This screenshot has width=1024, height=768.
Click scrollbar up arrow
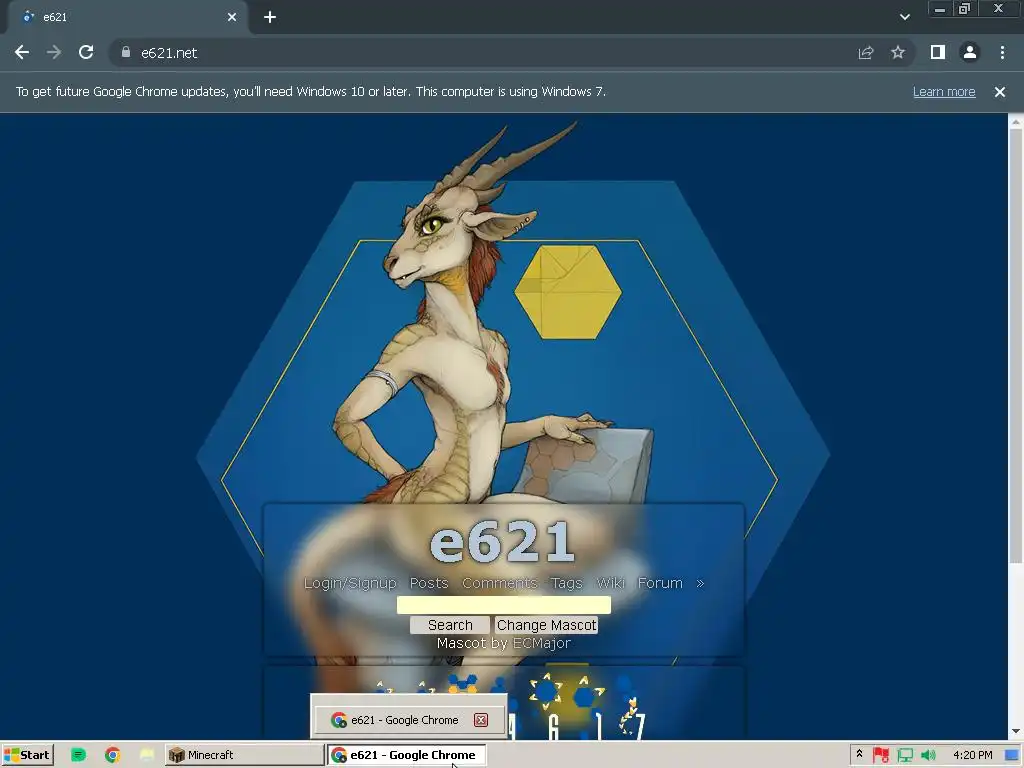1016,121
